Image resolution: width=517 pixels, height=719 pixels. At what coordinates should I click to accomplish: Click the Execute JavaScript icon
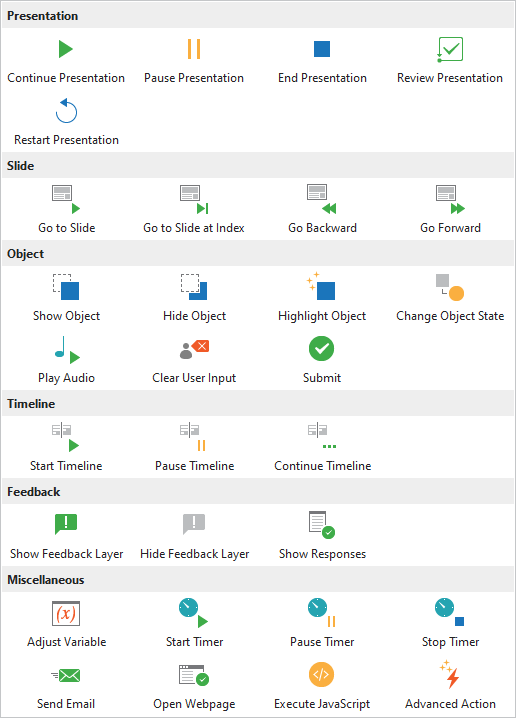click(322, 675)
